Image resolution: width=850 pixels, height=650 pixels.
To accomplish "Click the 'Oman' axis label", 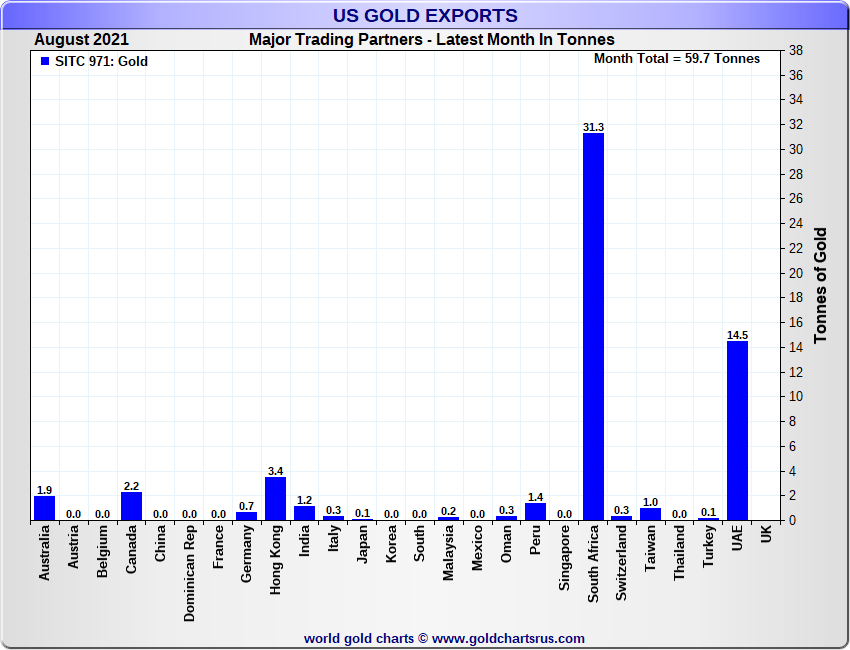I will pyautogui.click(x=506, y=543).
